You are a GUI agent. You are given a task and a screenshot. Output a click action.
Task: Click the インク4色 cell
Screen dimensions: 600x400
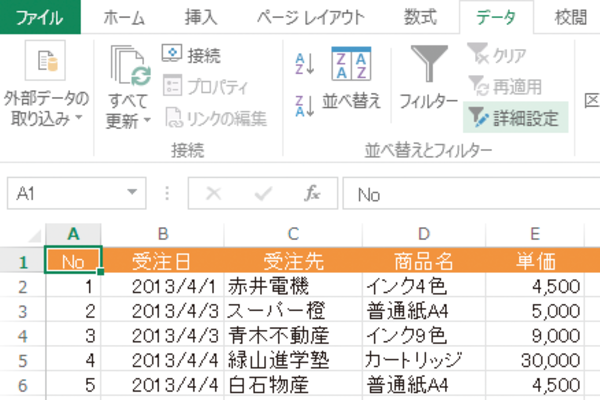424,286
